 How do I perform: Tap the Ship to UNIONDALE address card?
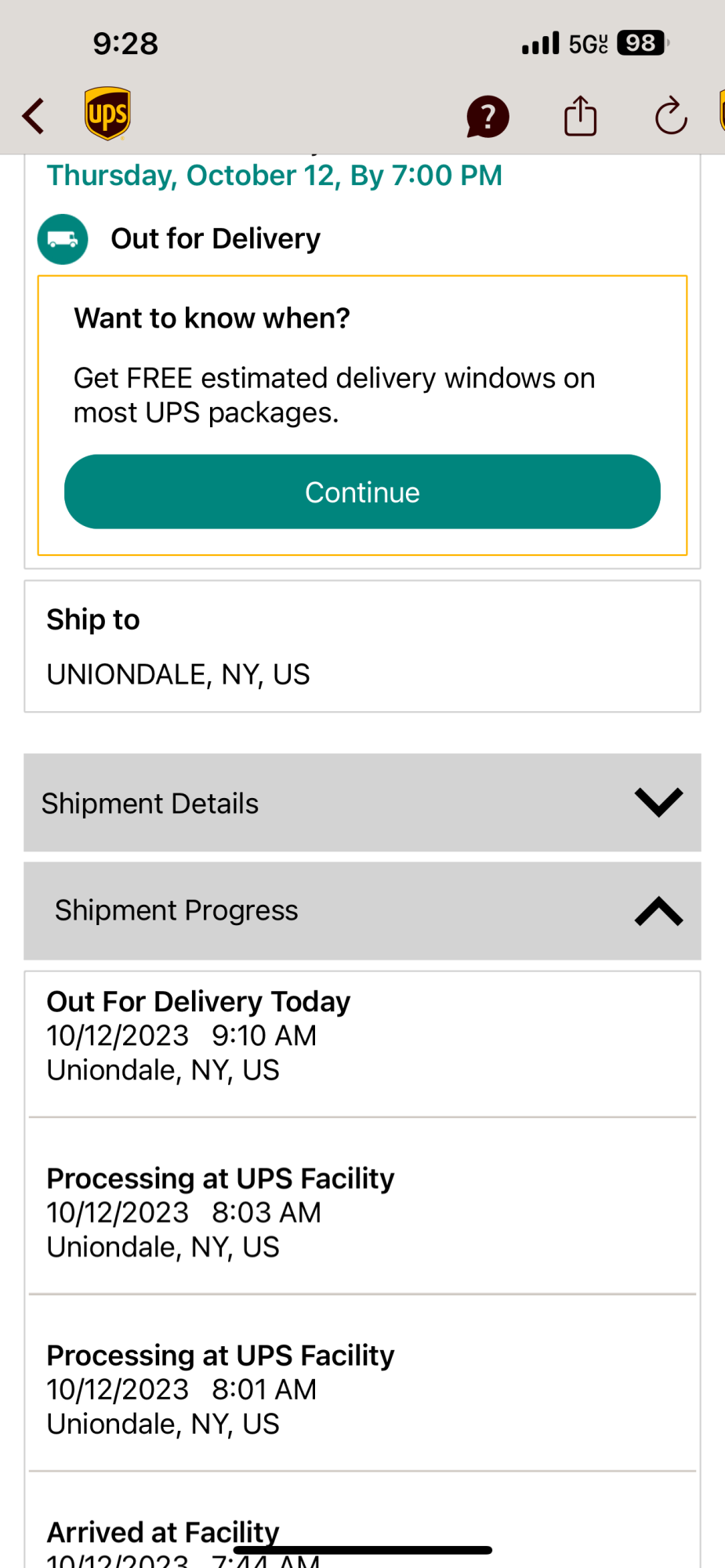362,647
